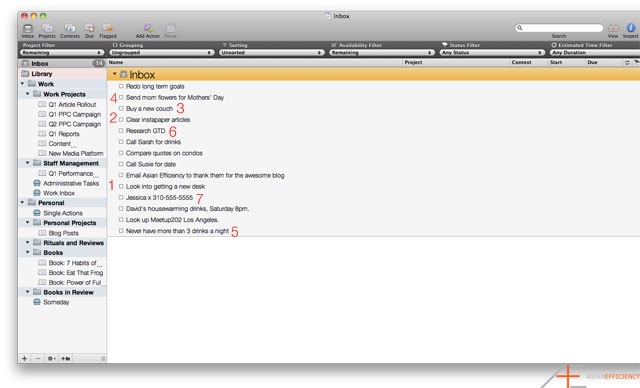Select Rituals and Reviews folder
The height and width of the screenshot is (388, 640).
[73, 243]
